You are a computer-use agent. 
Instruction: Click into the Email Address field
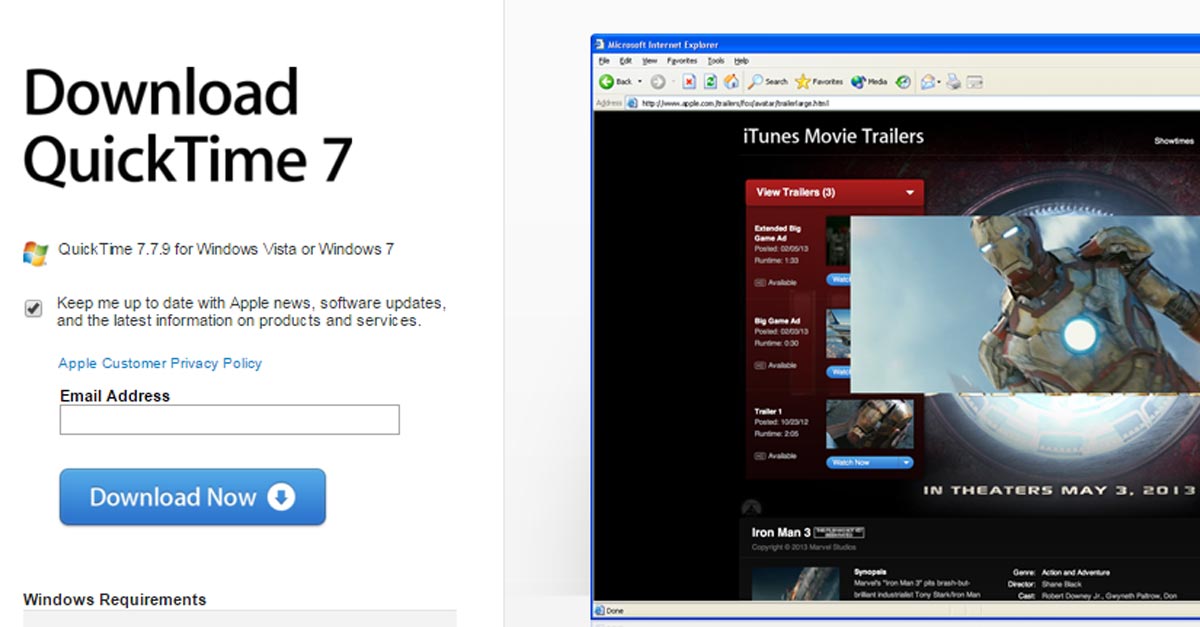tap(229, 420)
